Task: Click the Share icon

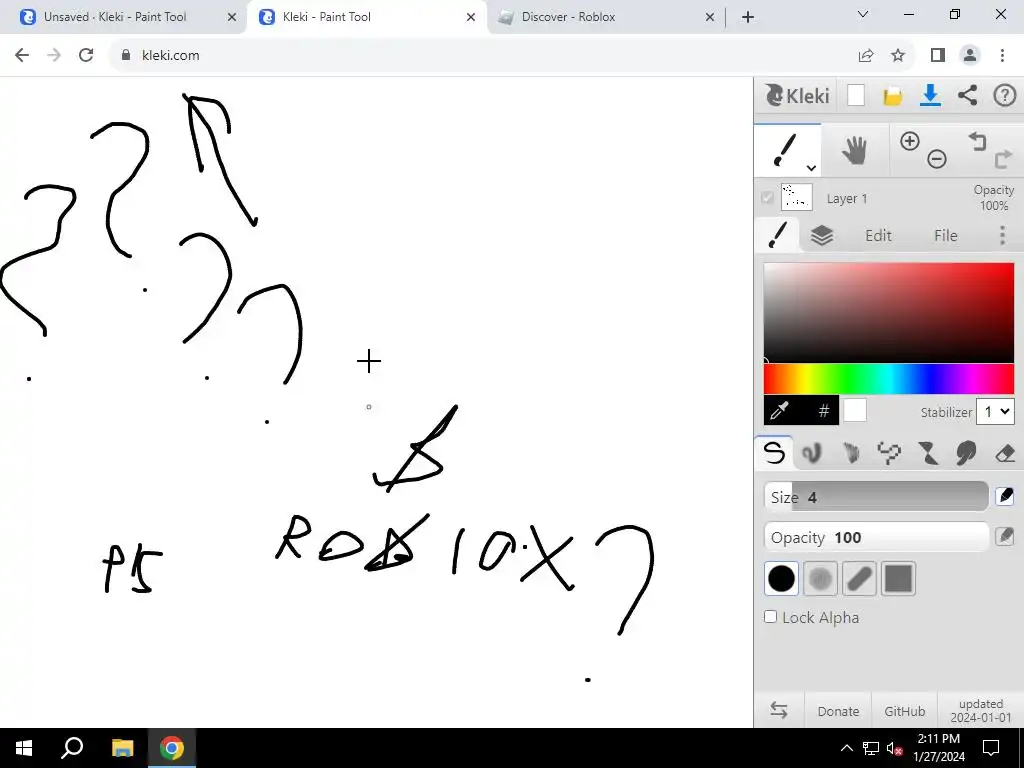Action: [967, 95]
